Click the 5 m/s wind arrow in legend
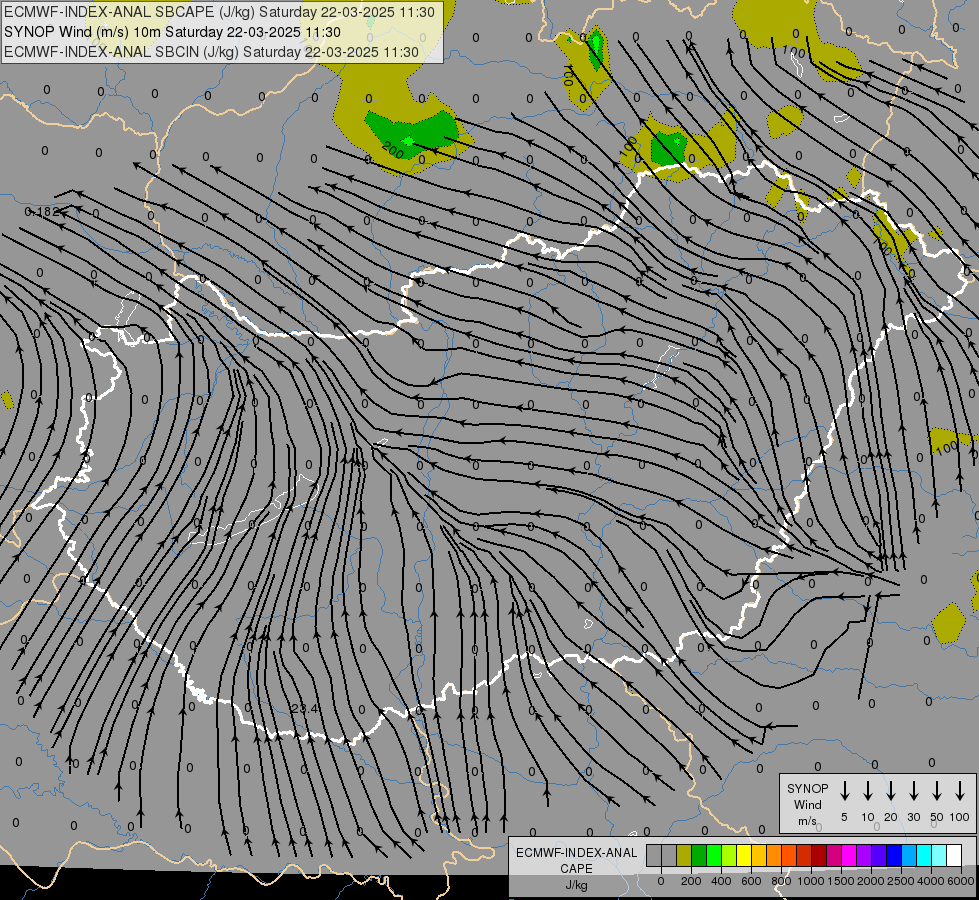This screenshot has width=979, height=900. [x=844, y=790]
